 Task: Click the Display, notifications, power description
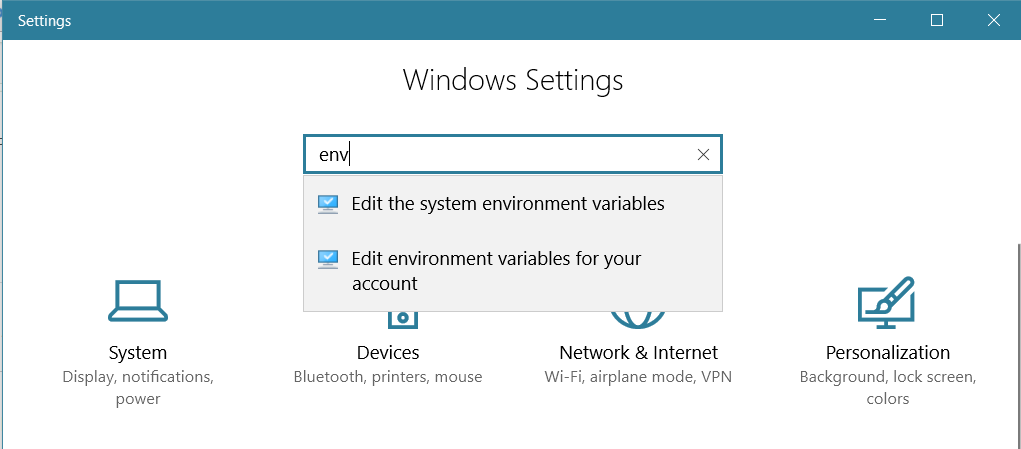(x=138, y=388)
